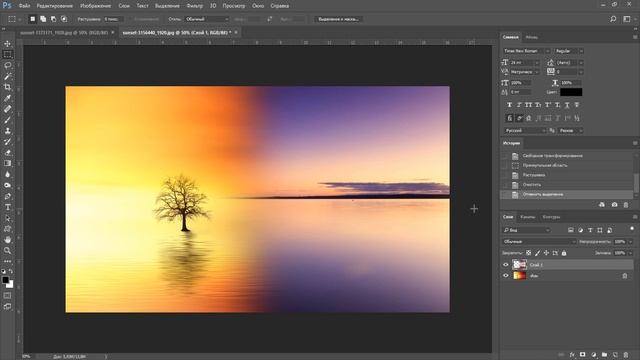640x360 pixels.
Task: Add a layer mask
Action: 583,355
